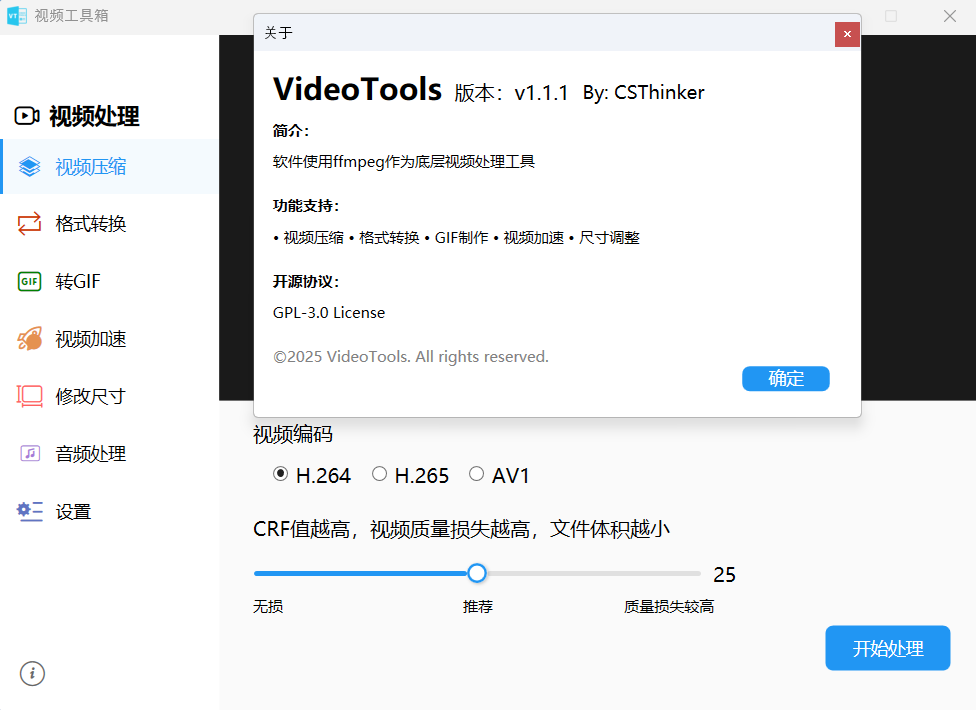Click the 功能支持 heading in dialog

pyautogui.click(x=306, y=206)
